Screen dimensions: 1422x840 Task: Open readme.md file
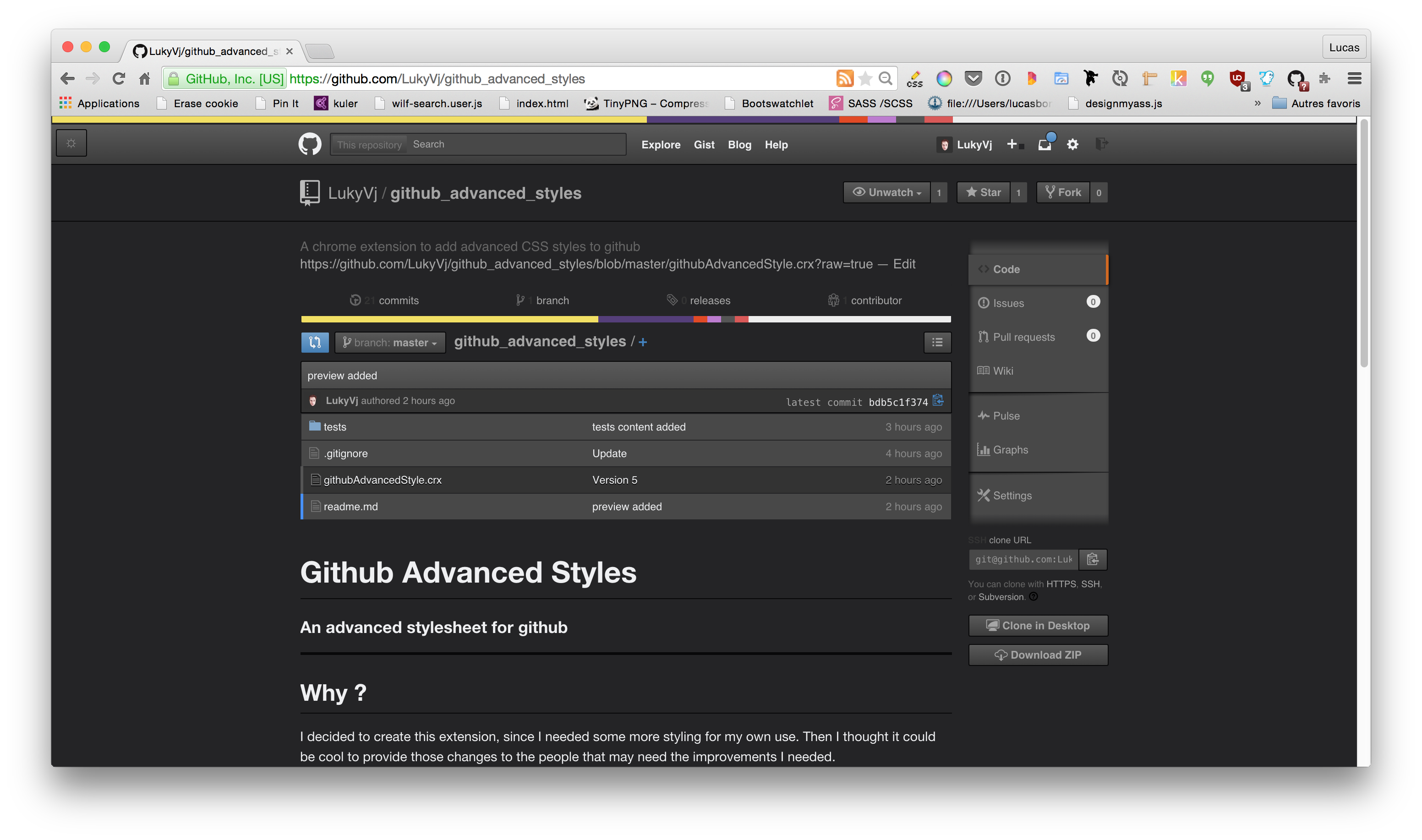(x=350, y=507)
